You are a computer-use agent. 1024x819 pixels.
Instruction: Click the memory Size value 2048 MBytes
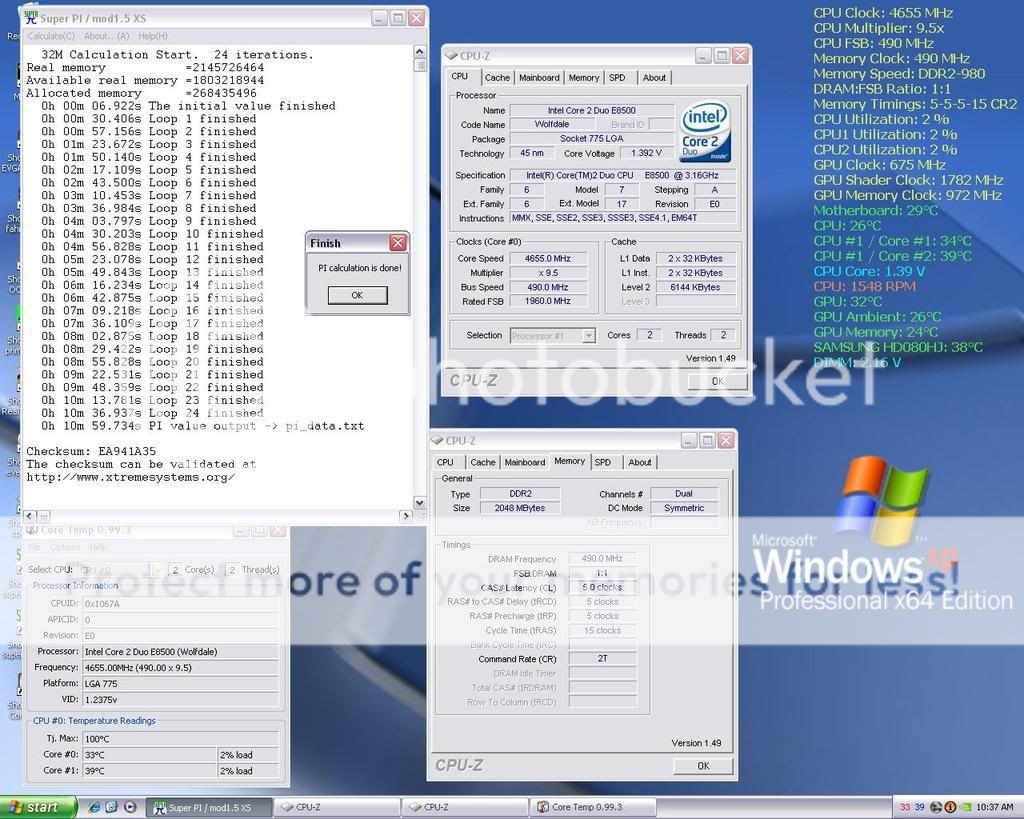coord(520,508)
